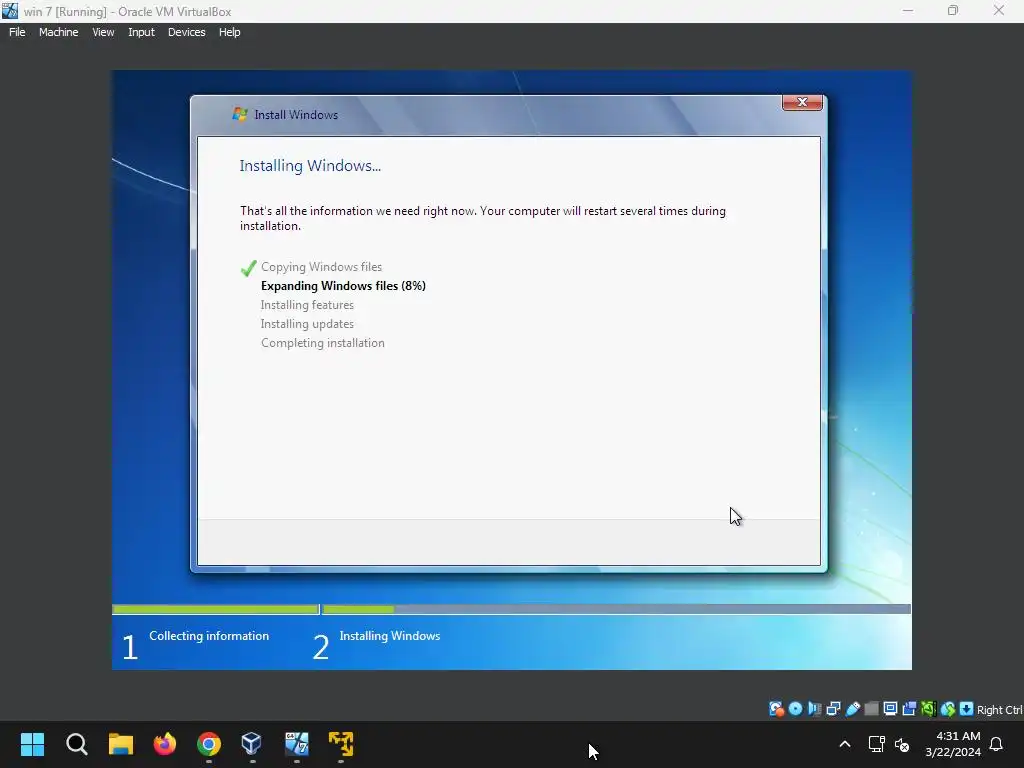Click the restart information paragraph
Image resolution: width=1024 pixels, height=768 pixels.
tap(483, 218)
